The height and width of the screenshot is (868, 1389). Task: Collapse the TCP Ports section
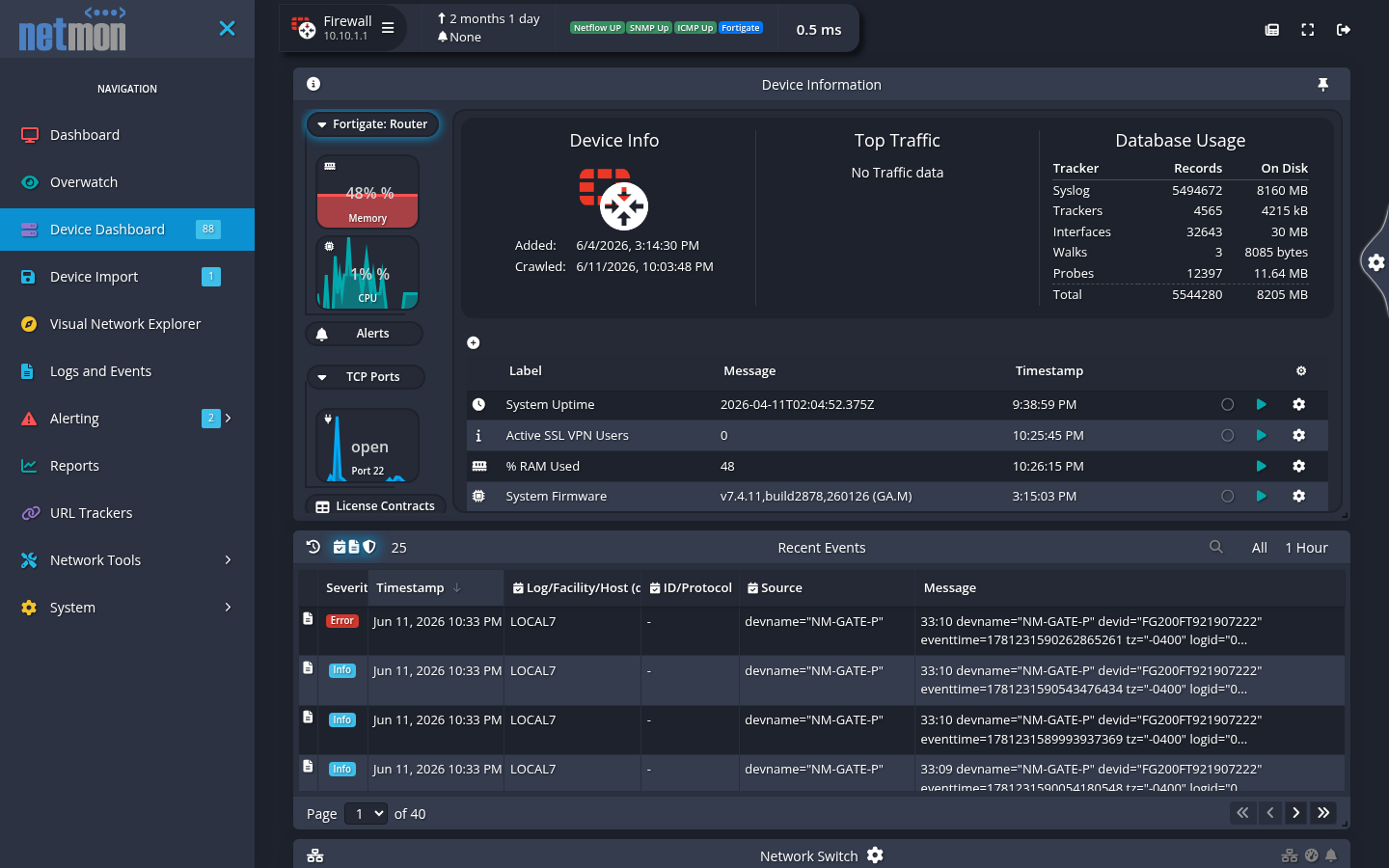[x=367, y=377]
